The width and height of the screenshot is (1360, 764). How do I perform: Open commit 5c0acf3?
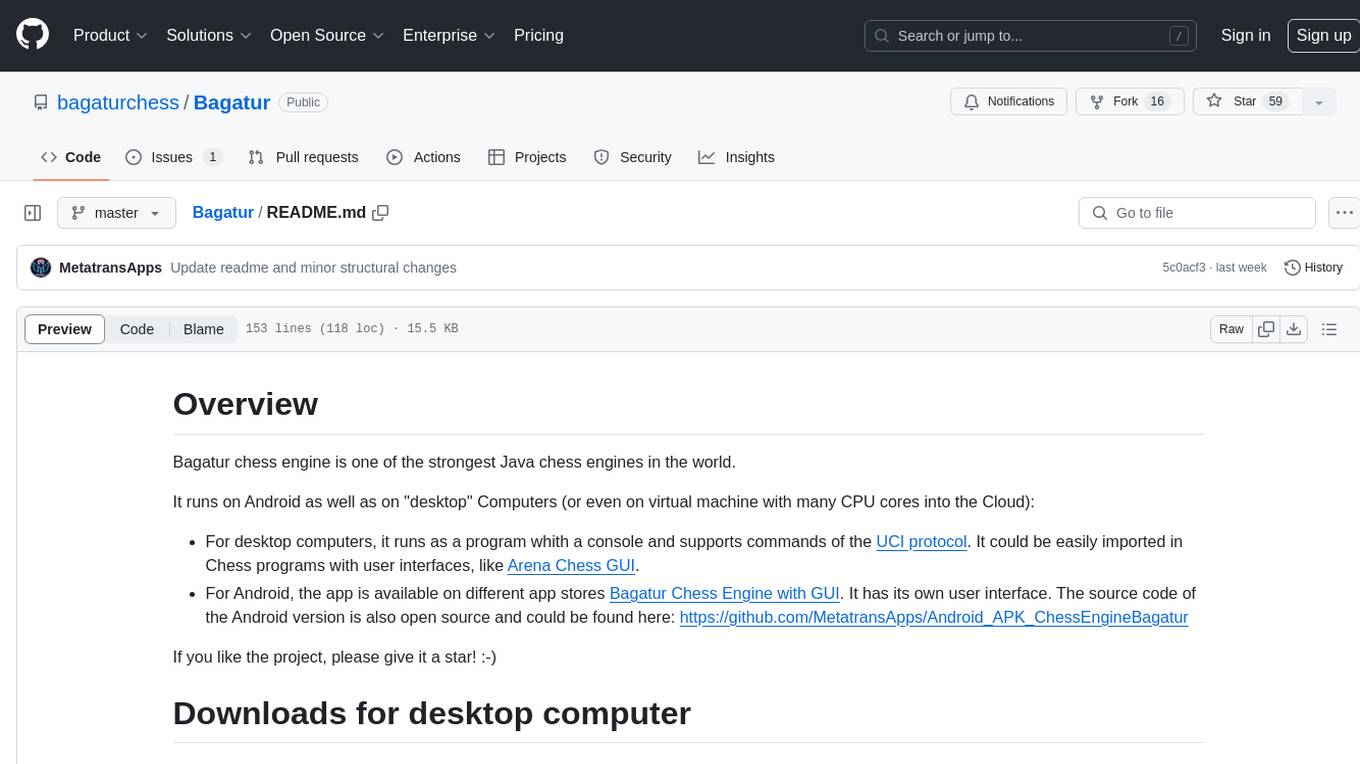click(1184, 268)
